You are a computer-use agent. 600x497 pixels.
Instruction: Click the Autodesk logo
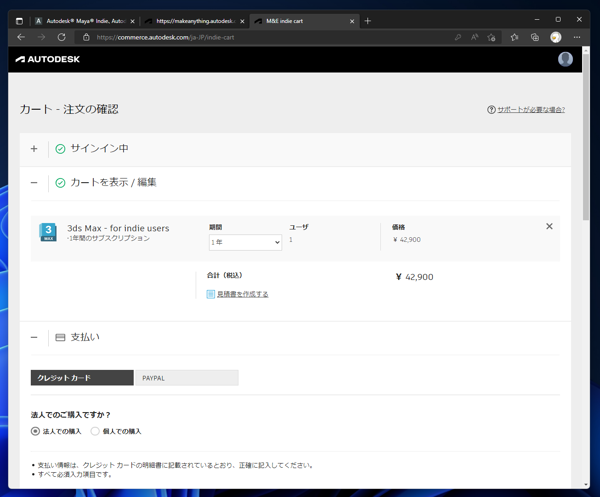pyautogui.click(x=48, y=59)
